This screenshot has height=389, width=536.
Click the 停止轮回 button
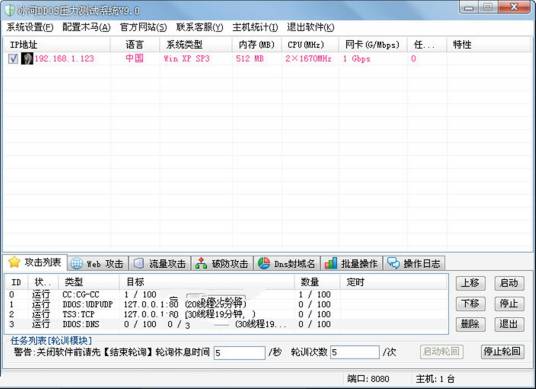coord(502,351)
